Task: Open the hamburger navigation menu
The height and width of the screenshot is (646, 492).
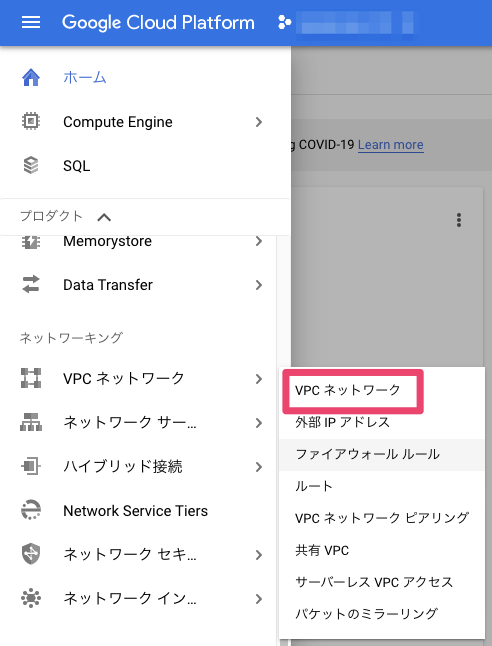Action: 31,22
